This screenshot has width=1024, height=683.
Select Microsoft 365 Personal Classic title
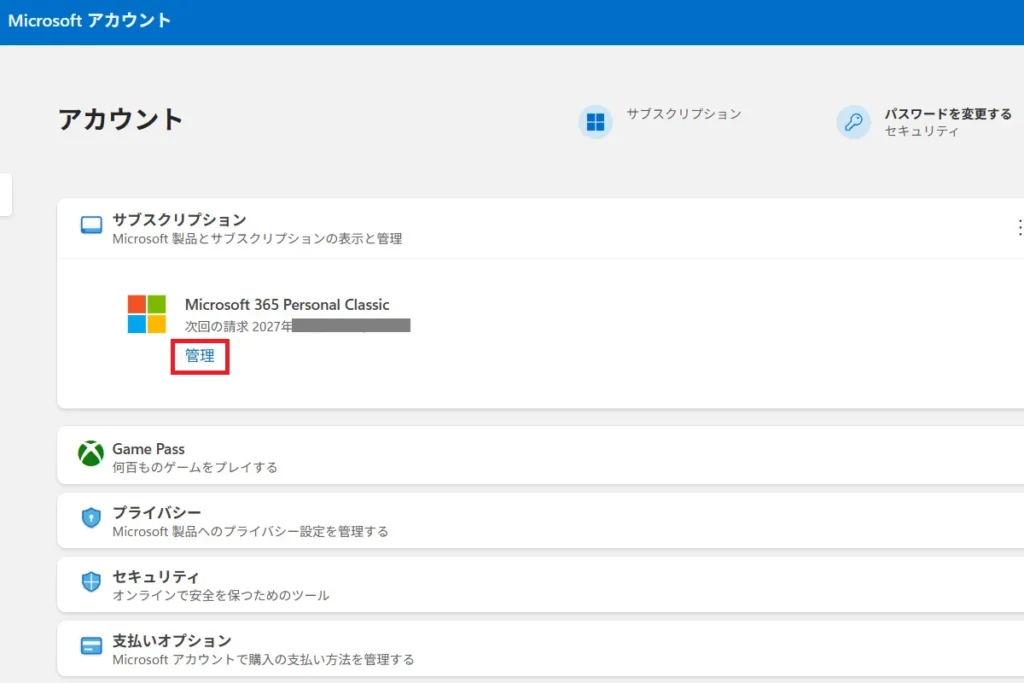coord(287,304)
